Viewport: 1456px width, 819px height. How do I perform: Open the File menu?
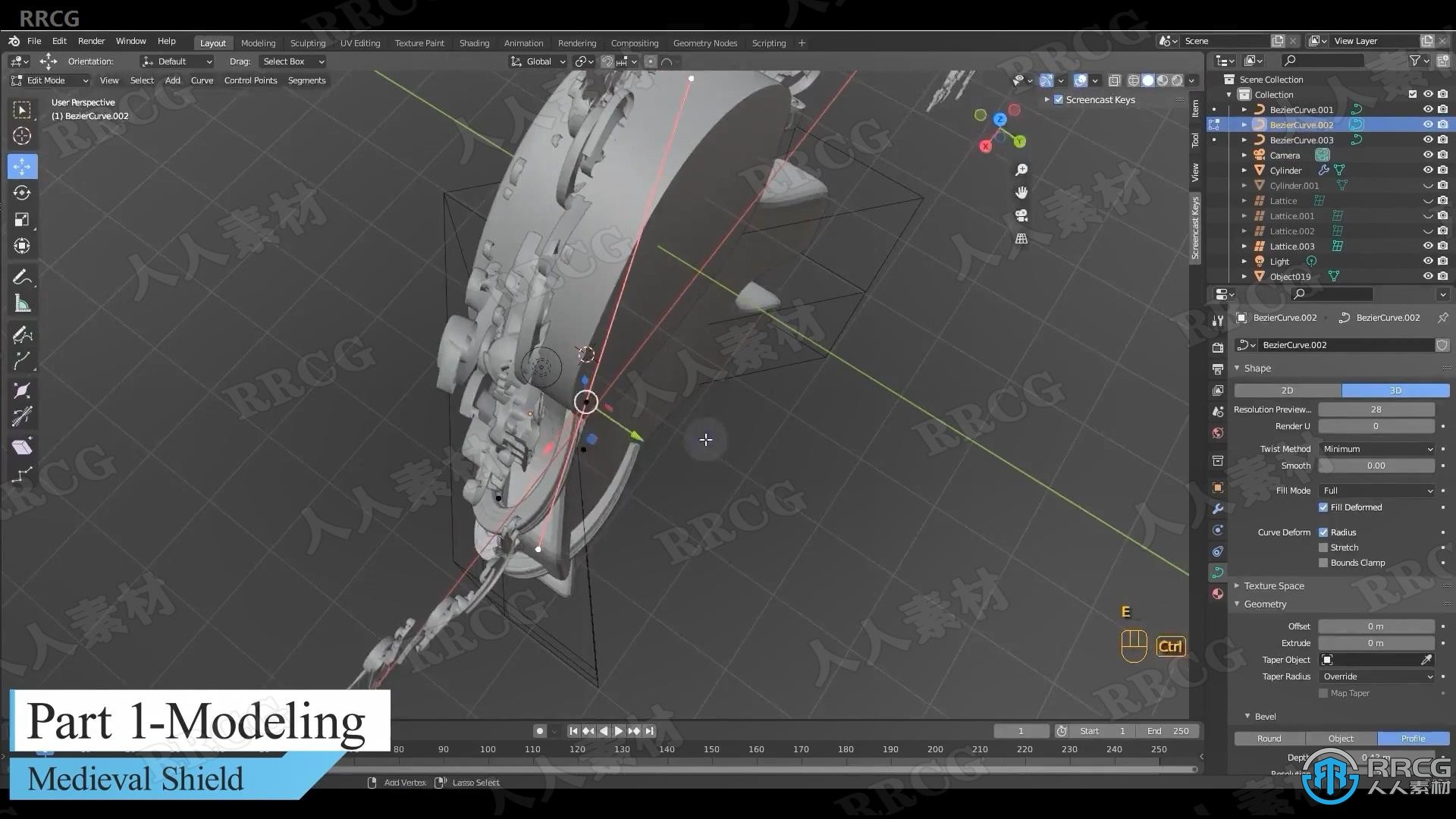pos(34,41)
